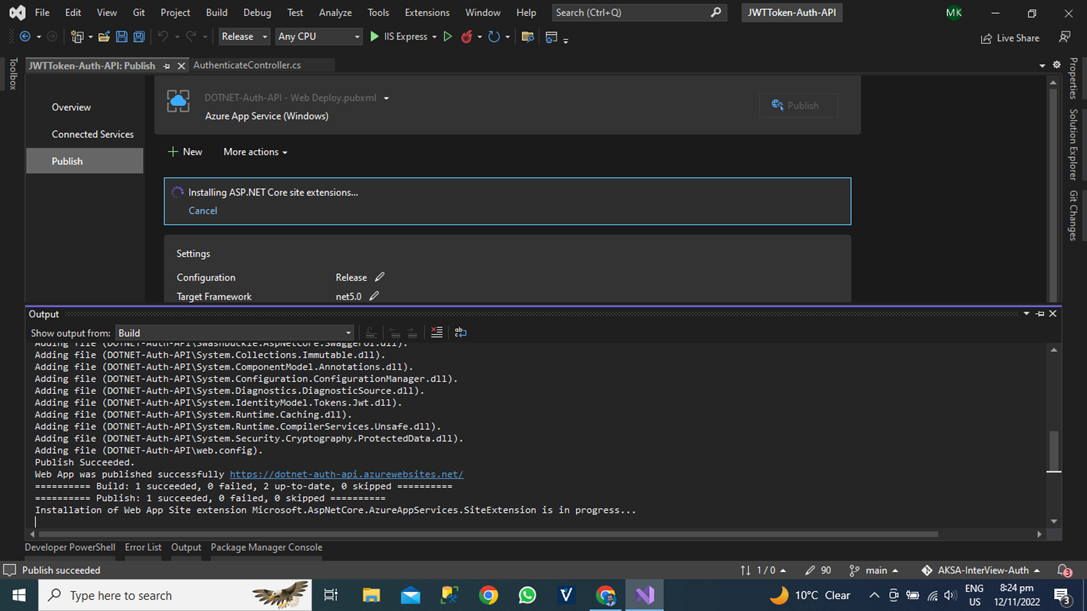Click inside the Search (Ctrl+Q) box
The height and width of the screenshot is (611, 1087).
pyautogui.click(x=630, y=12)
